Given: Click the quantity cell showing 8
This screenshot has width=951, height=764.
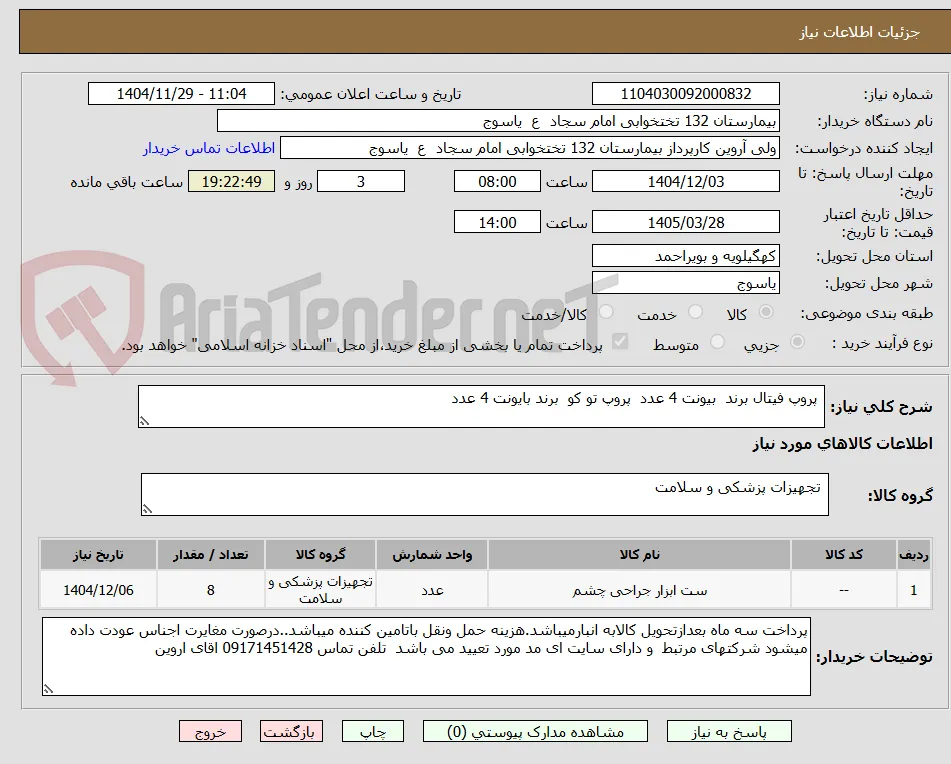Looking at the screenshot, I should click(x=210, y=590).
